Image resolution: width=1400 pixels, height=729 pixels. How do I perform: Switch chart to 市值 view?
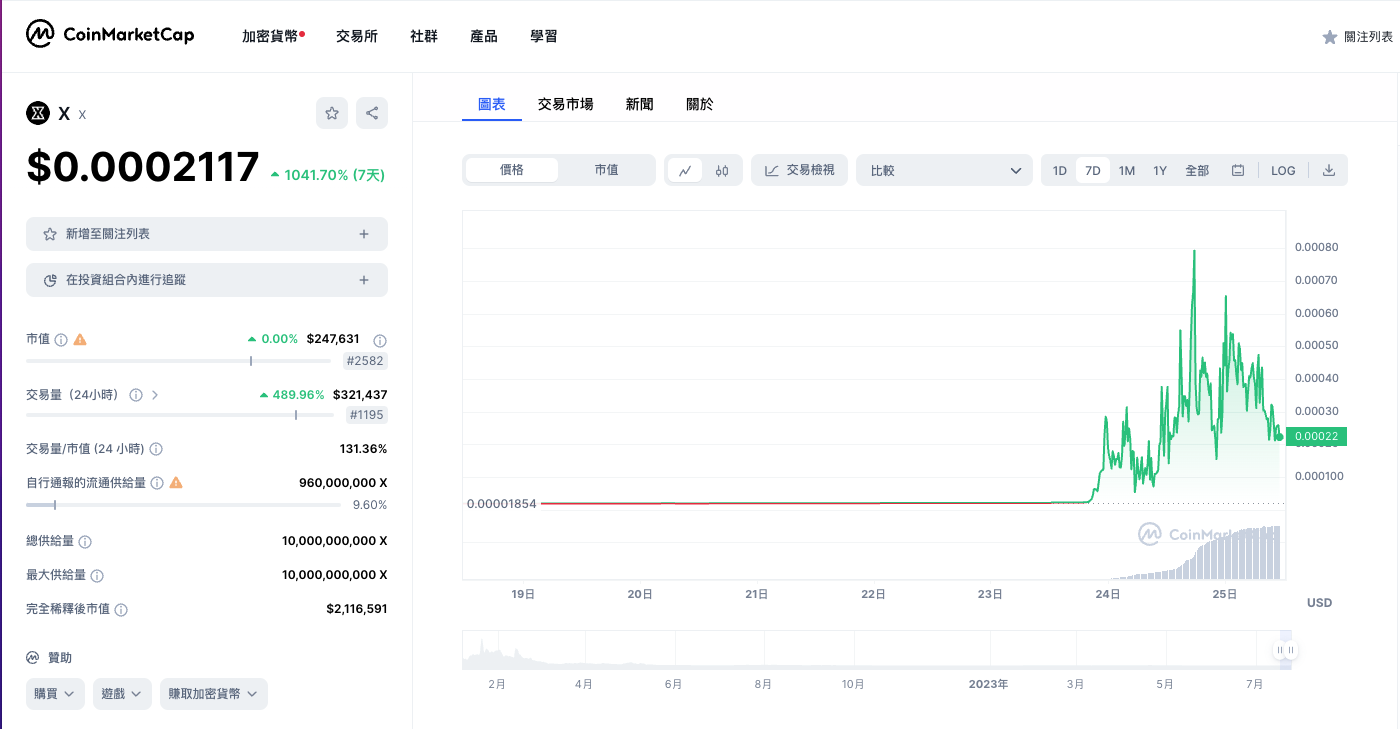[x=606, y=170]
